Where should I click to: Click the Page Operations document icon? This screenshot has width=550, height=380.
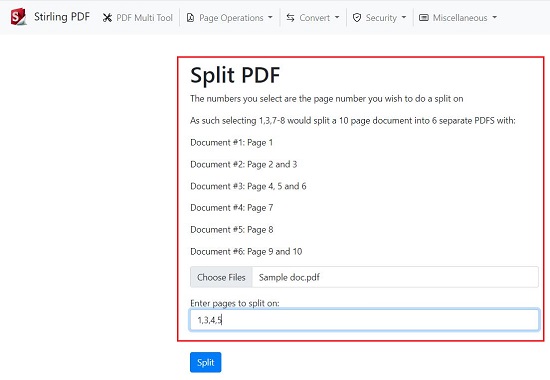tap(190, 18)
